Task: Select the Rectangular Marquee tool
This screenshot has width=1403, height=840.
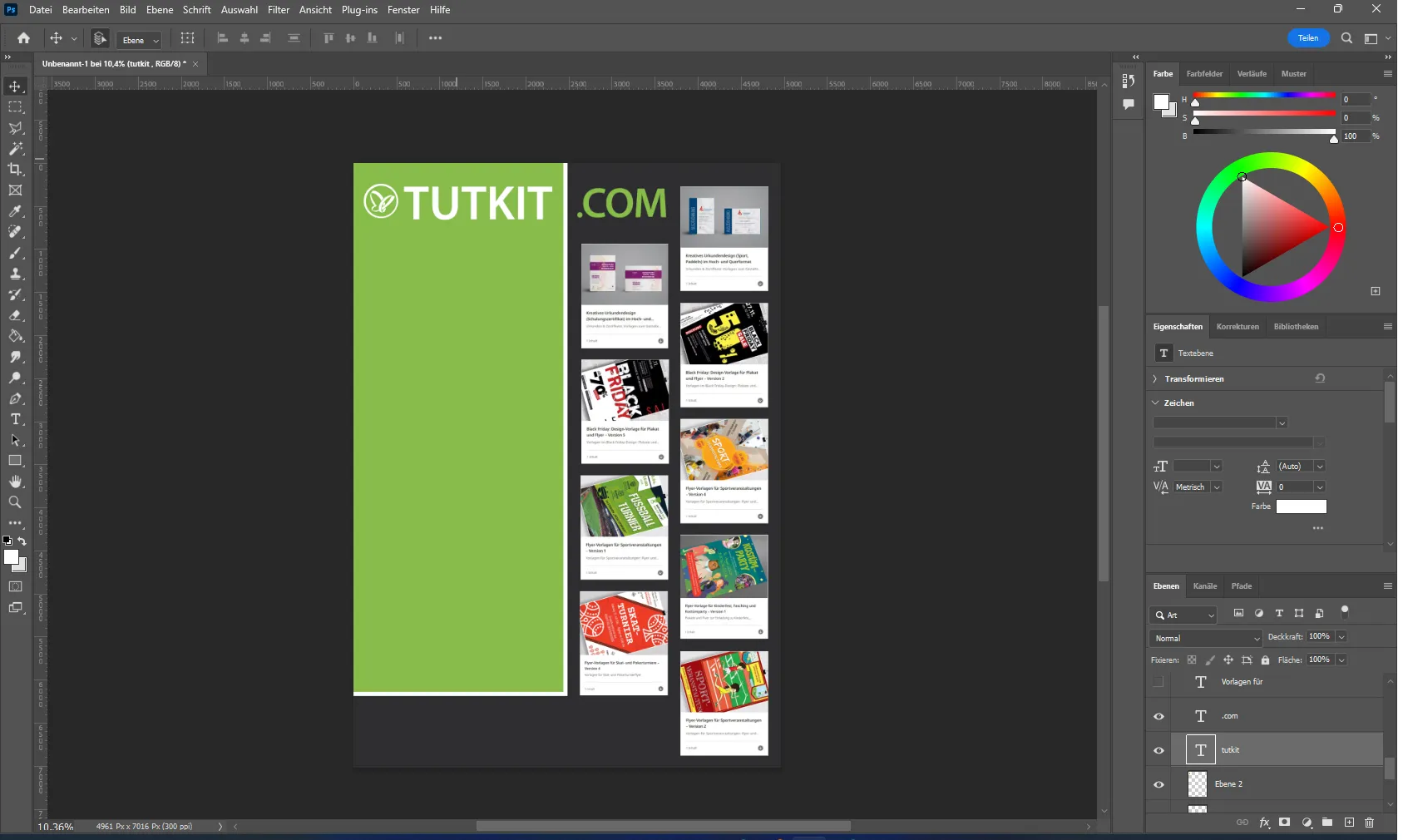Action: [15, 107]
